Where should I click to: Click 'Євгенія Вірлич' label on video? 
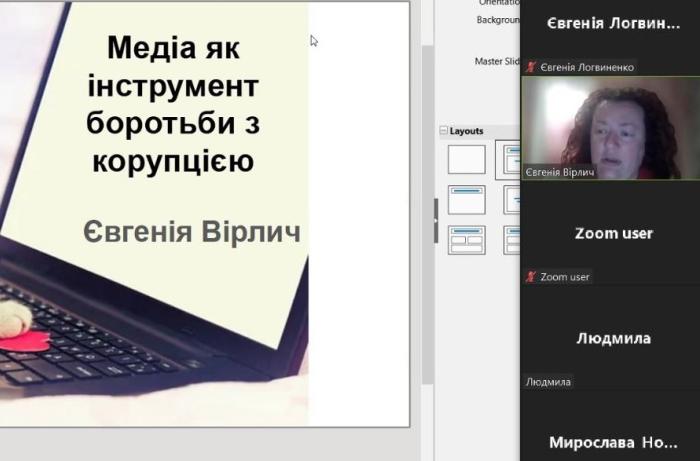click(560, 172)
